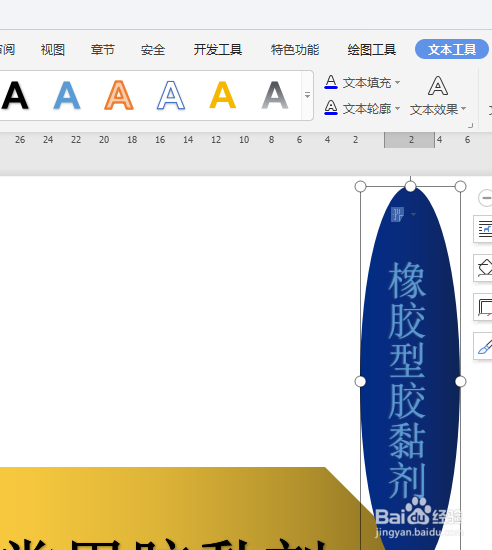Click the collapse minus floating button

[485, 198]
